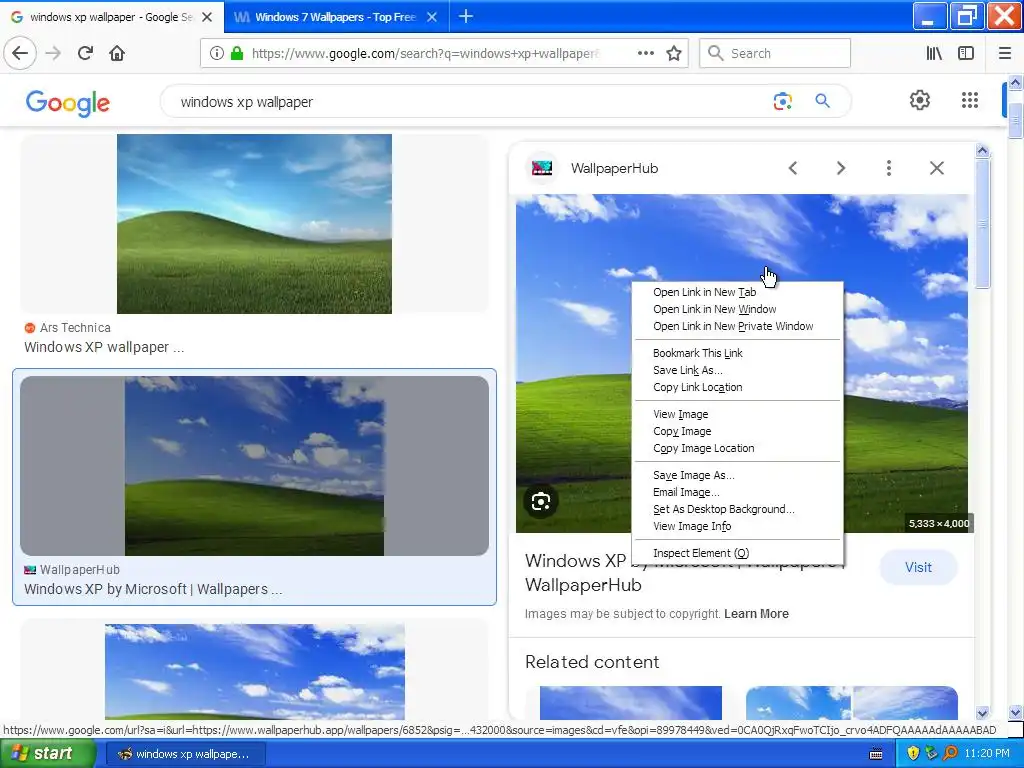Image resolution: width=1024 pixels, height=768 pixels.
Task: Click the taskbar clock showing 11:20 PM
Action: tap(987, 754)
